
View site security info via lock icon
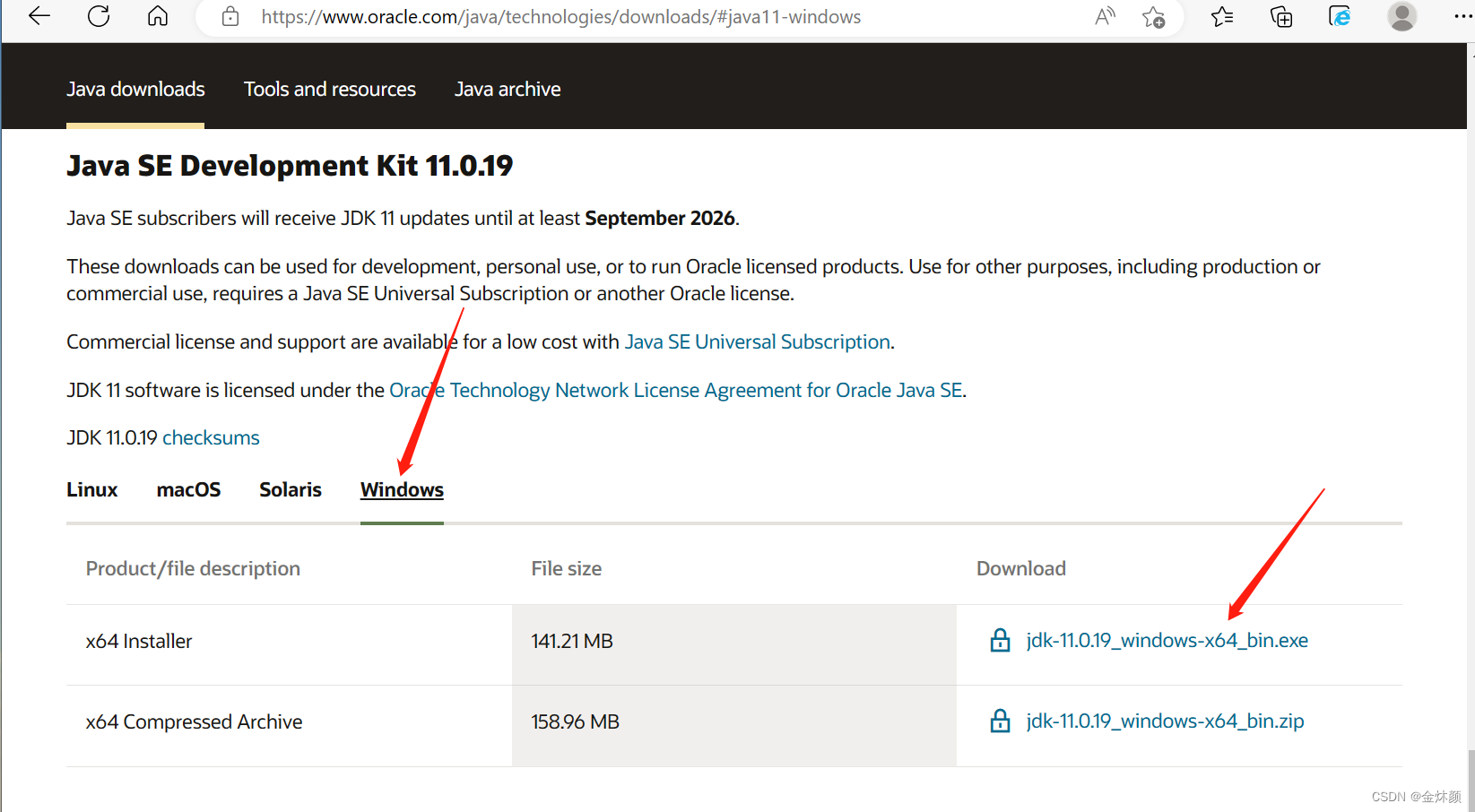coord(230,16)
